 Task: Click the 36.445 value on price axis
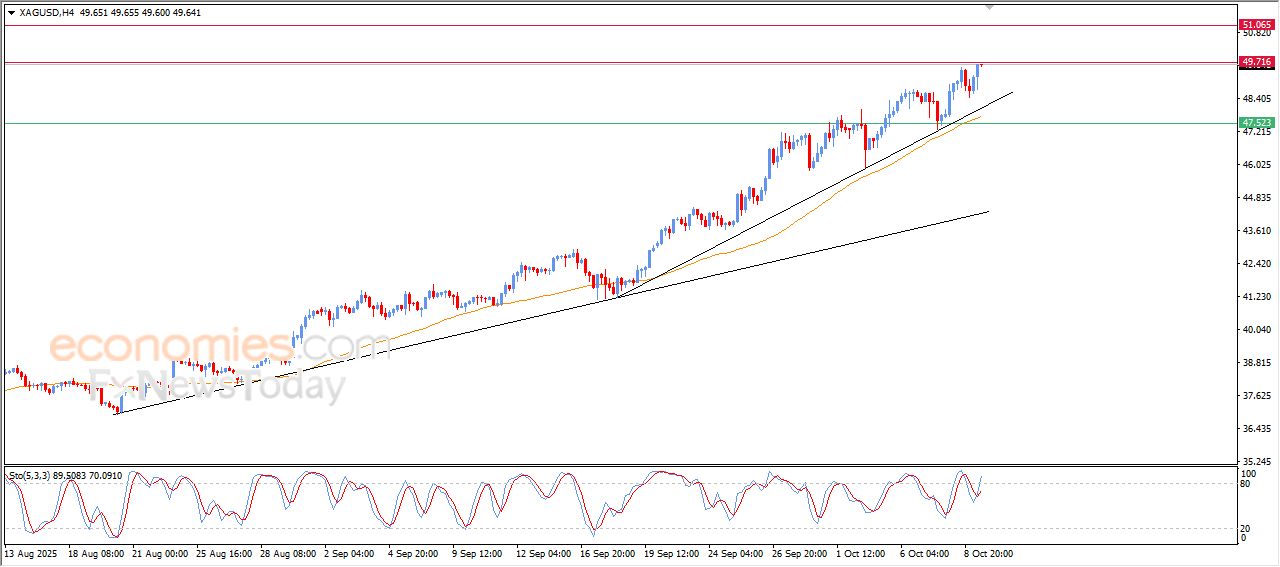pos(1254,429)
